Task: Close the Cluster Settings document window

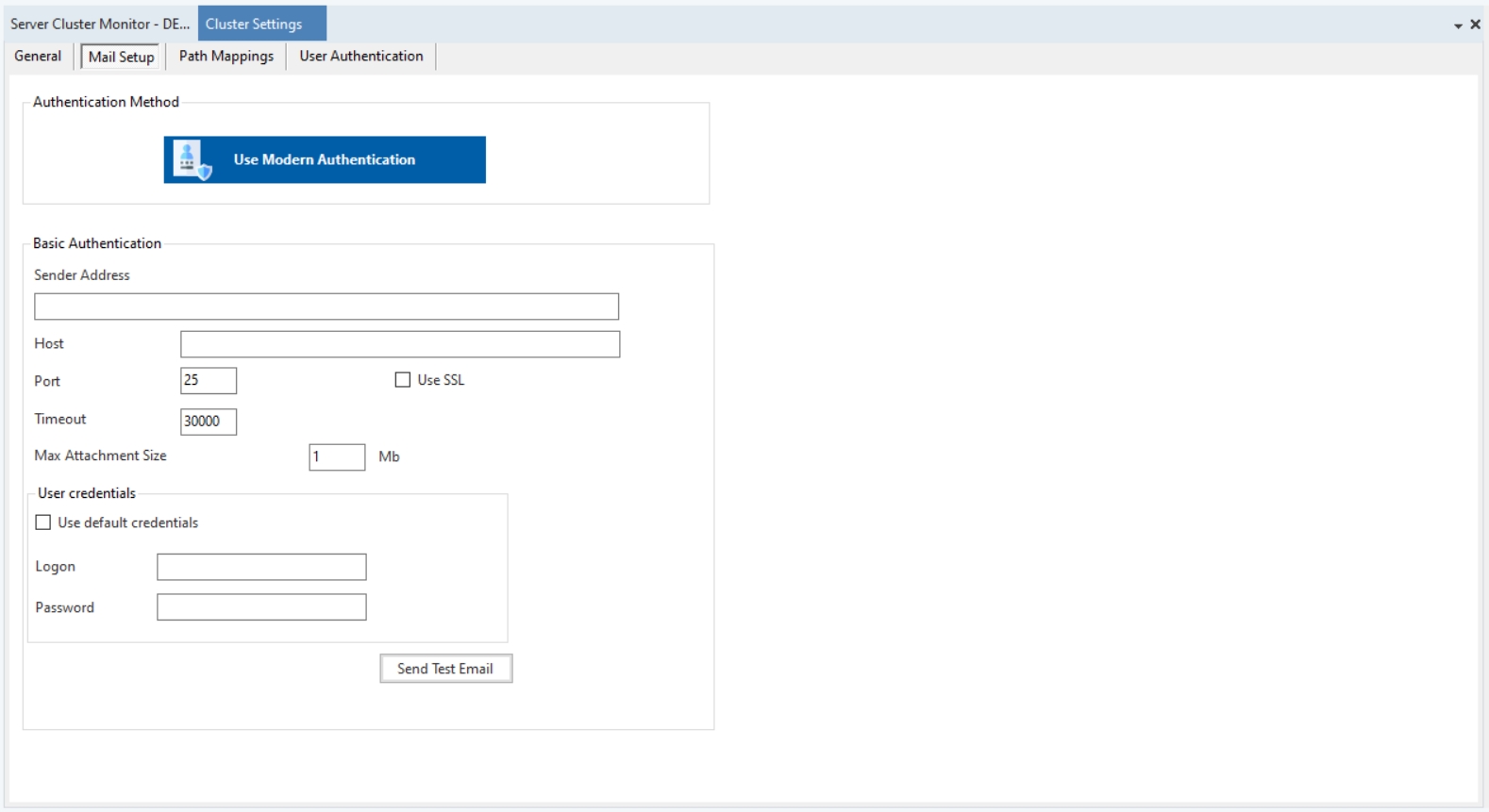Action: click(x=1475, y=25)
